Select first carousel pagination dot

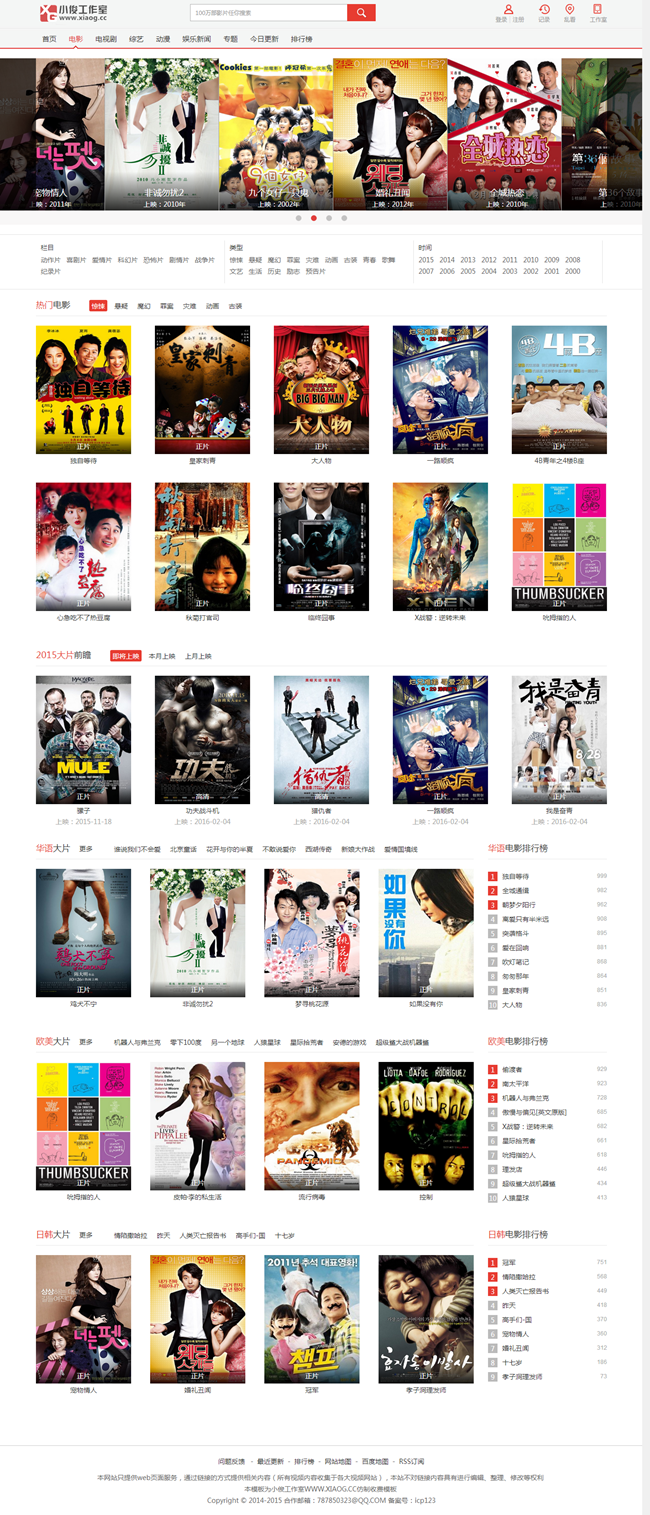click(x=298, y=217)
